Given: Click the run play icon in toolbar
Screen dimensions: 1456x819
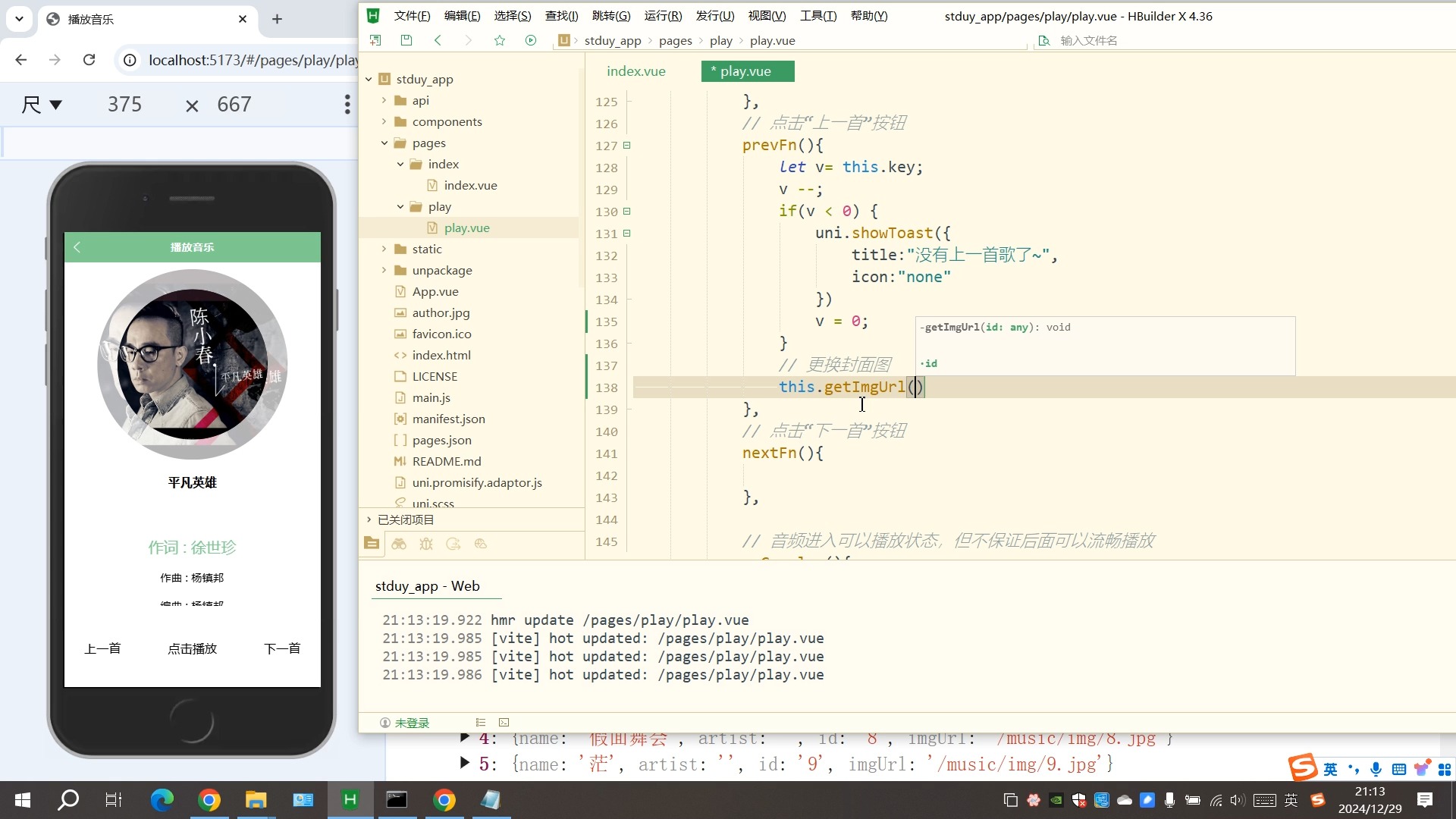Looking at the screenshot, I should 531,40.
